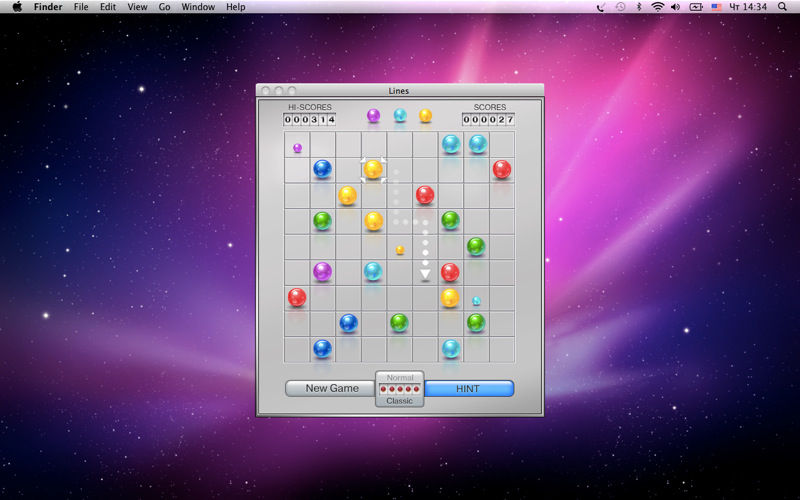Open the File menu
Image resolution: width=800 pixels, height=500 pixels.
pyautogui.click(x=81, y=7)
